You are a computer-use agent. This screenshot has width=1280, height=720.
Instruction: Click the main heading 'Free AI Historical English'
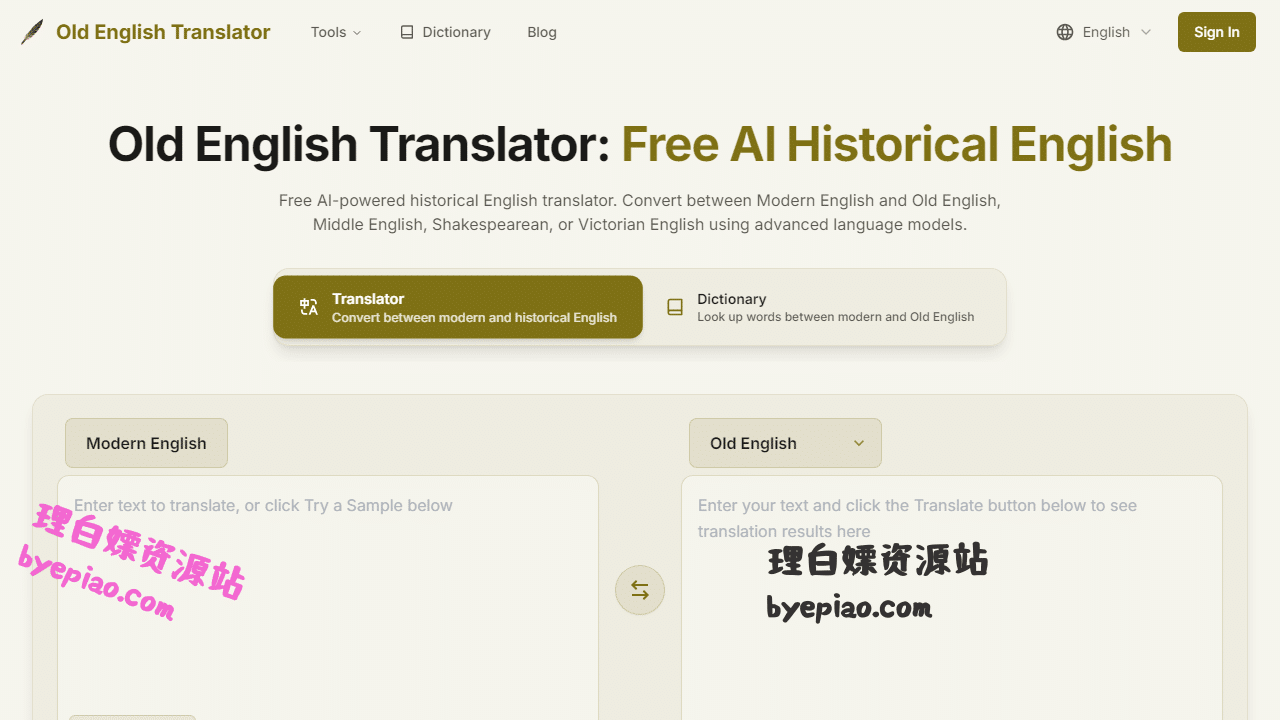[x=896, y=144]
